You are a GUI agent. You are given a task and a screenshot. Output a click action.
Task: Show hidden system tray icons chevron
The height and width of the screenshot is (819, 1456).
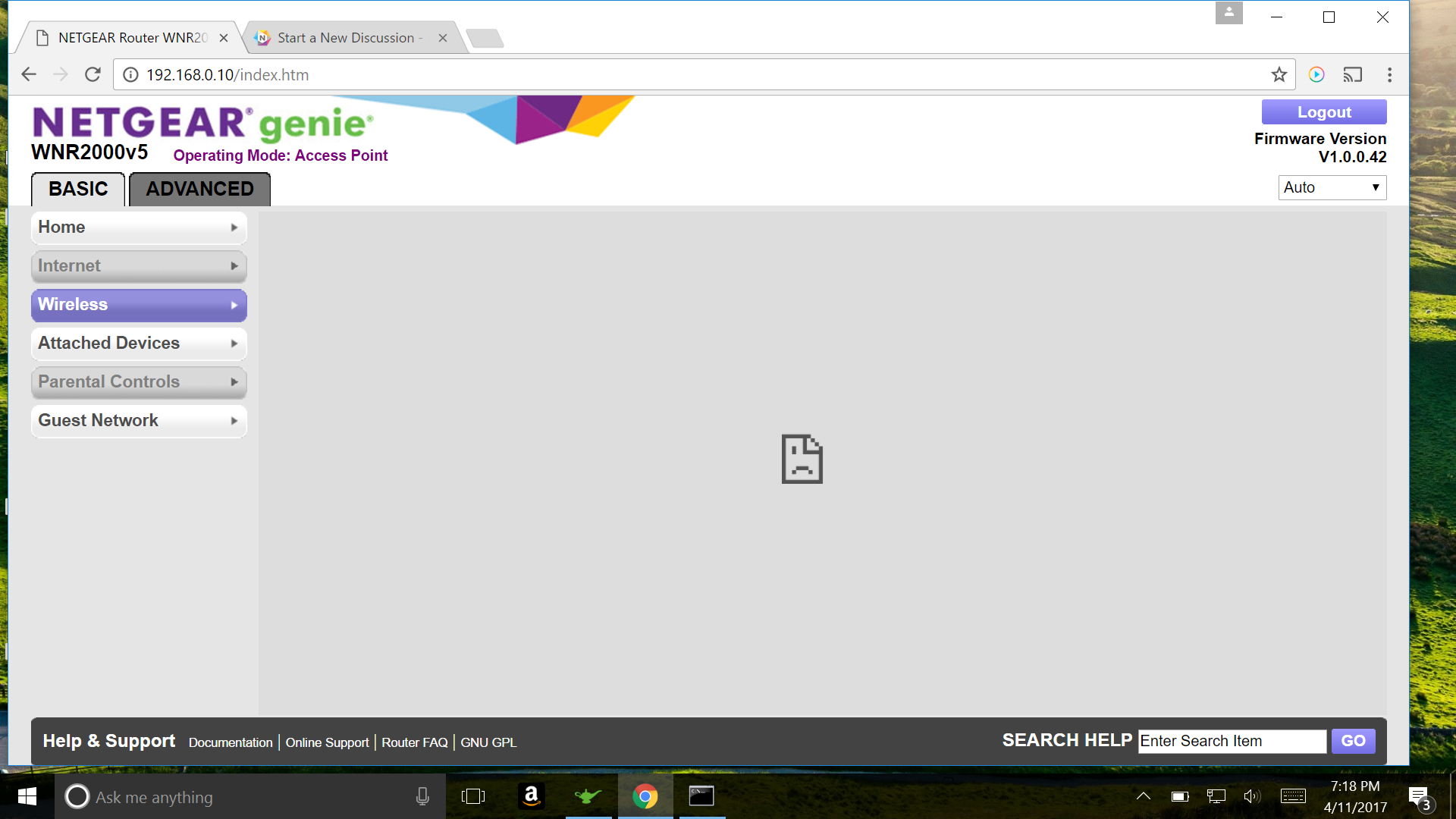1143,796
